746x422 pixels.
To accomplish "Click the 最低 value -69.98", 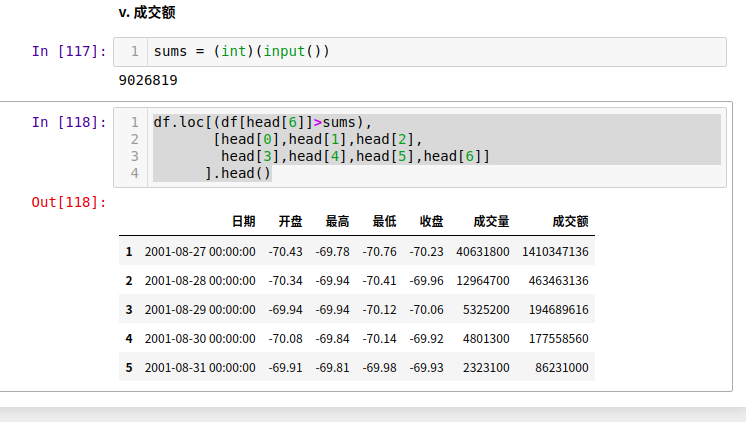I will (380, 368).
